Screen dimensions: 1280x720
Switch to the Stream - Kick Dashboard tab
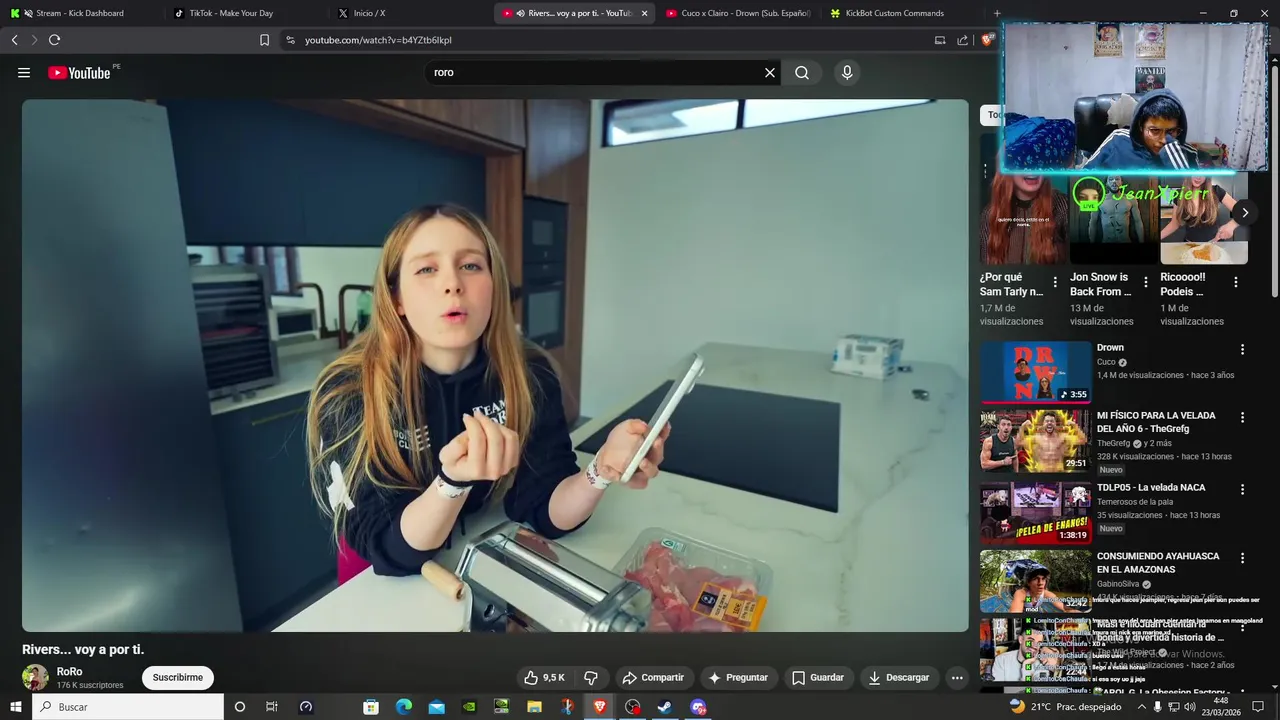coord(80,13)
